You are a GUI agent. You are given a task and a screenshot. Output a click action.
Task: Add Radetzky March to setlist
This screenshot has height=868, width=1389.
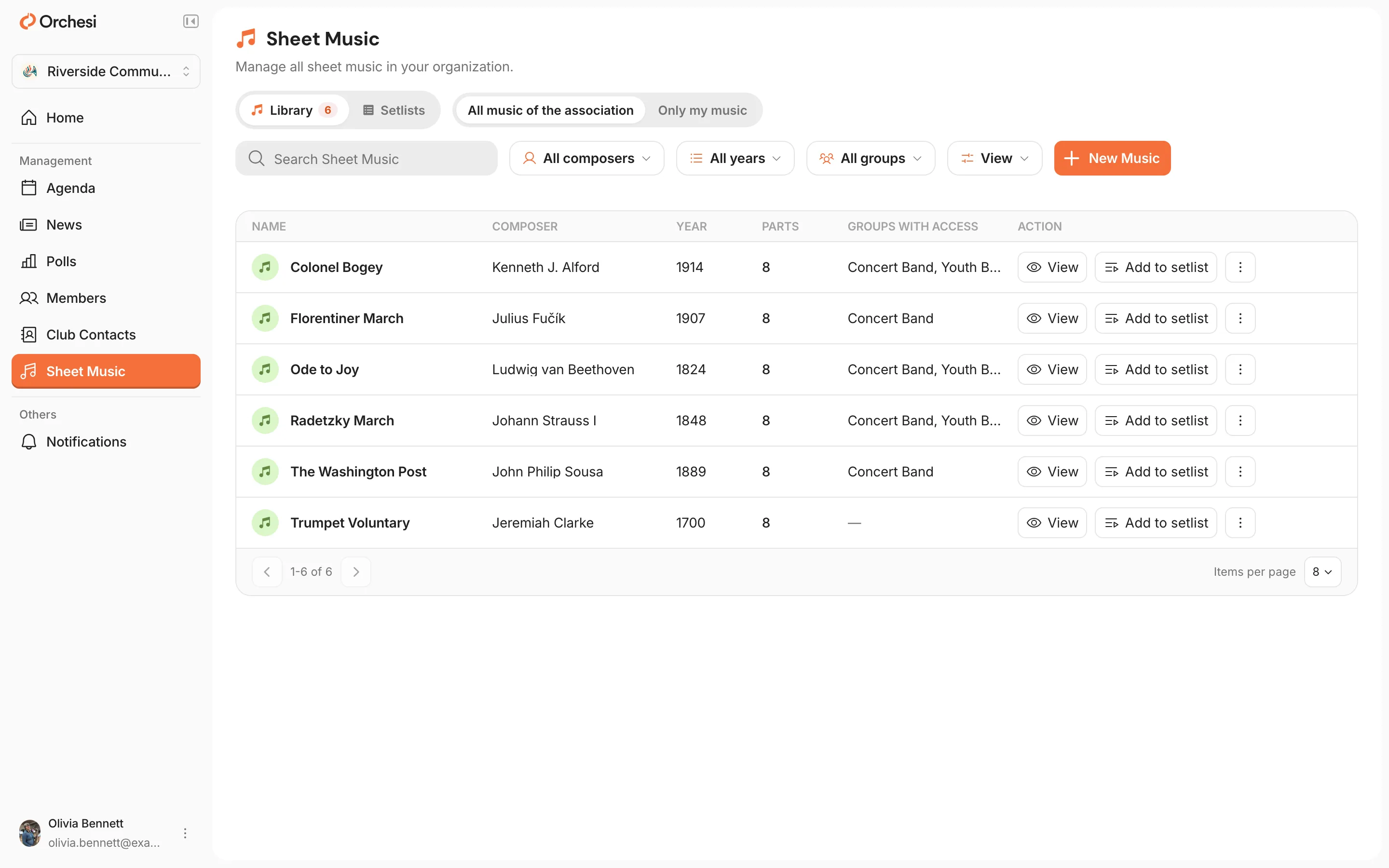coord(1156,420)
